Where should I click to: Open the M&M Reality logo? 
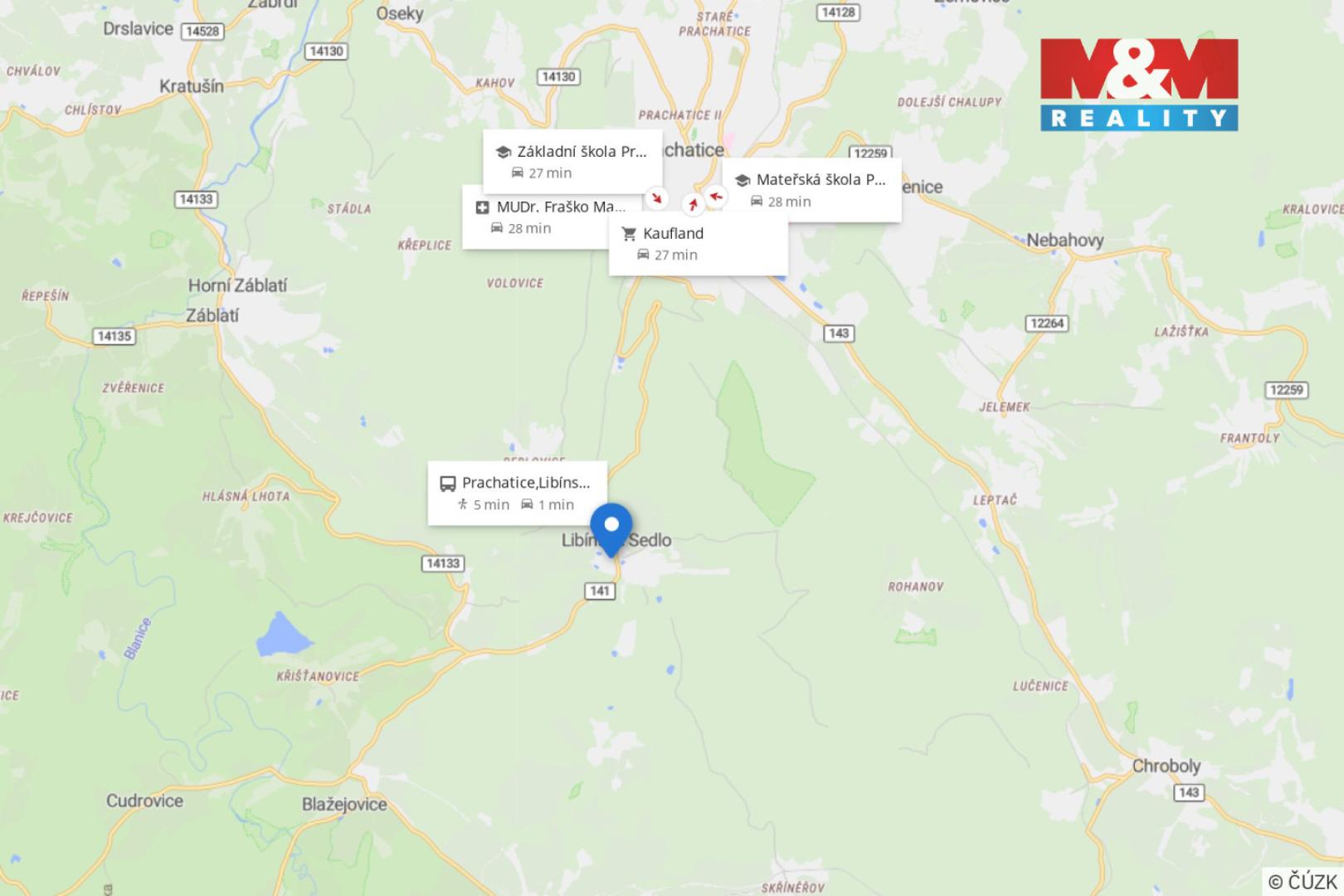1139,85
